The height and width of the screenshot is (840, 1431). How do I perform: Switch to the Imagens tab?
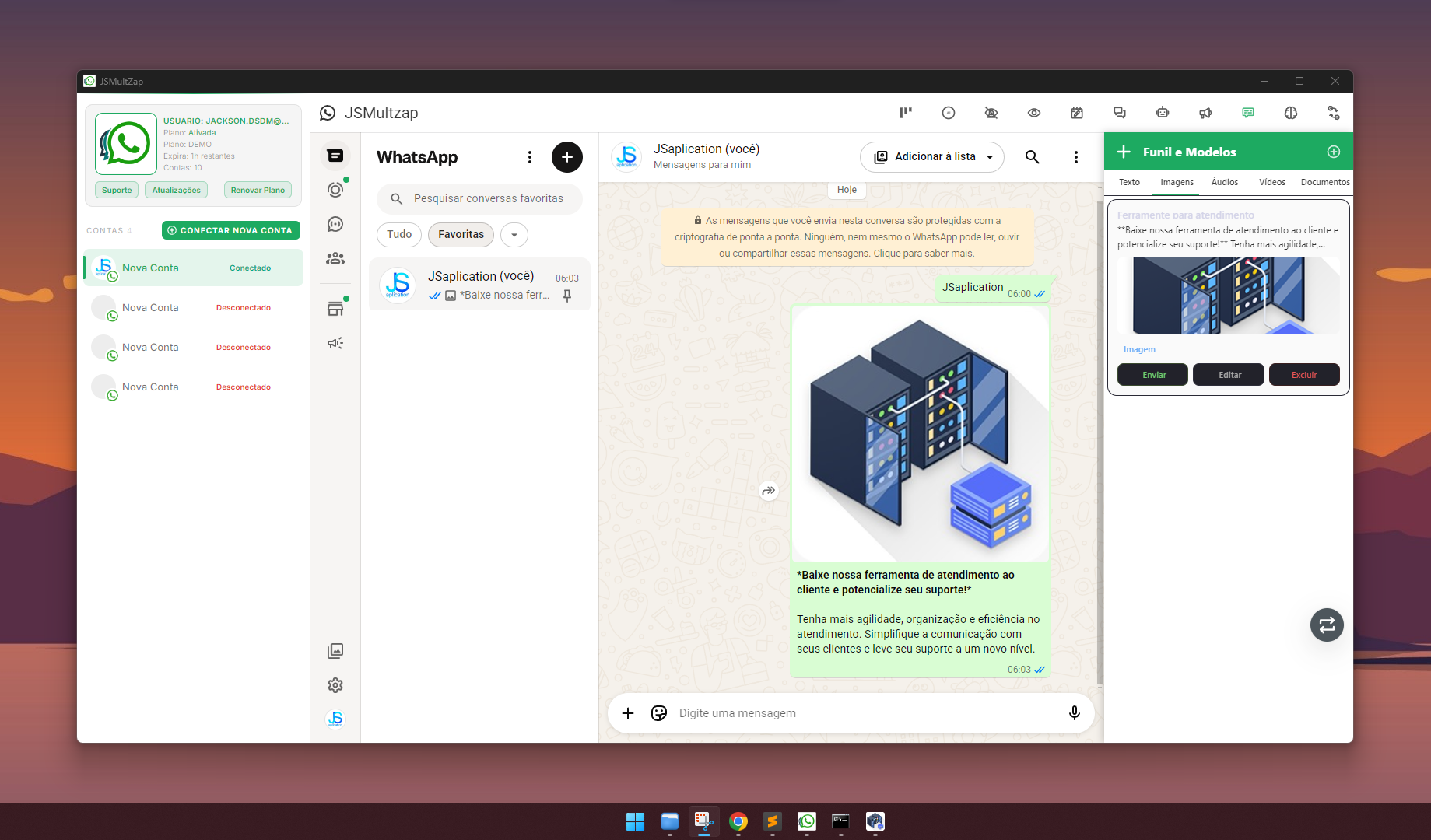(1177, 182)
